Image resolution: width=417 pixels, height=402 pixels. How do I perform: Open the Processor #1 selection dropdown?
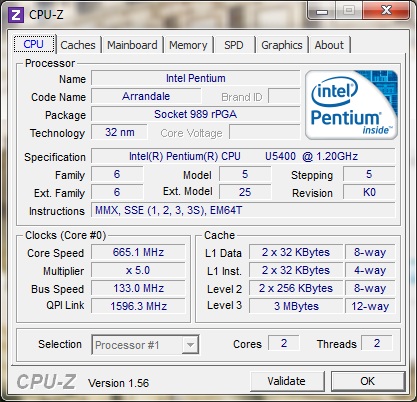click(x=145, y=345)
